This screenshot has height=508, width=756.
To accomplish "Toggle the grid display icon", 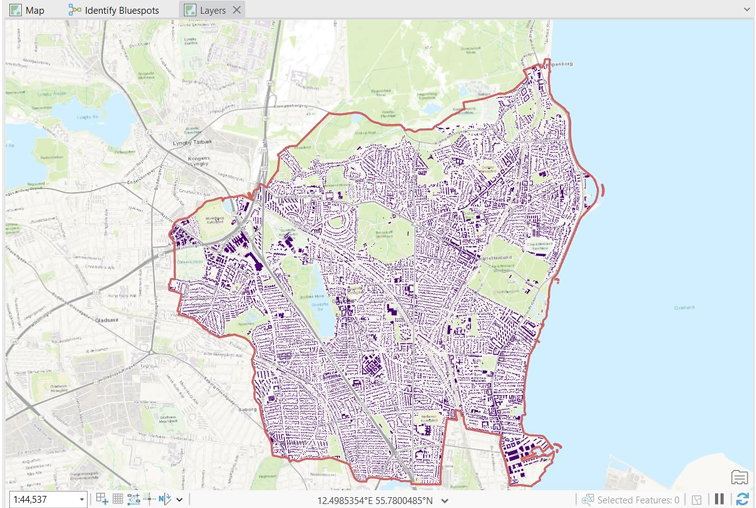I will (118, 499).
